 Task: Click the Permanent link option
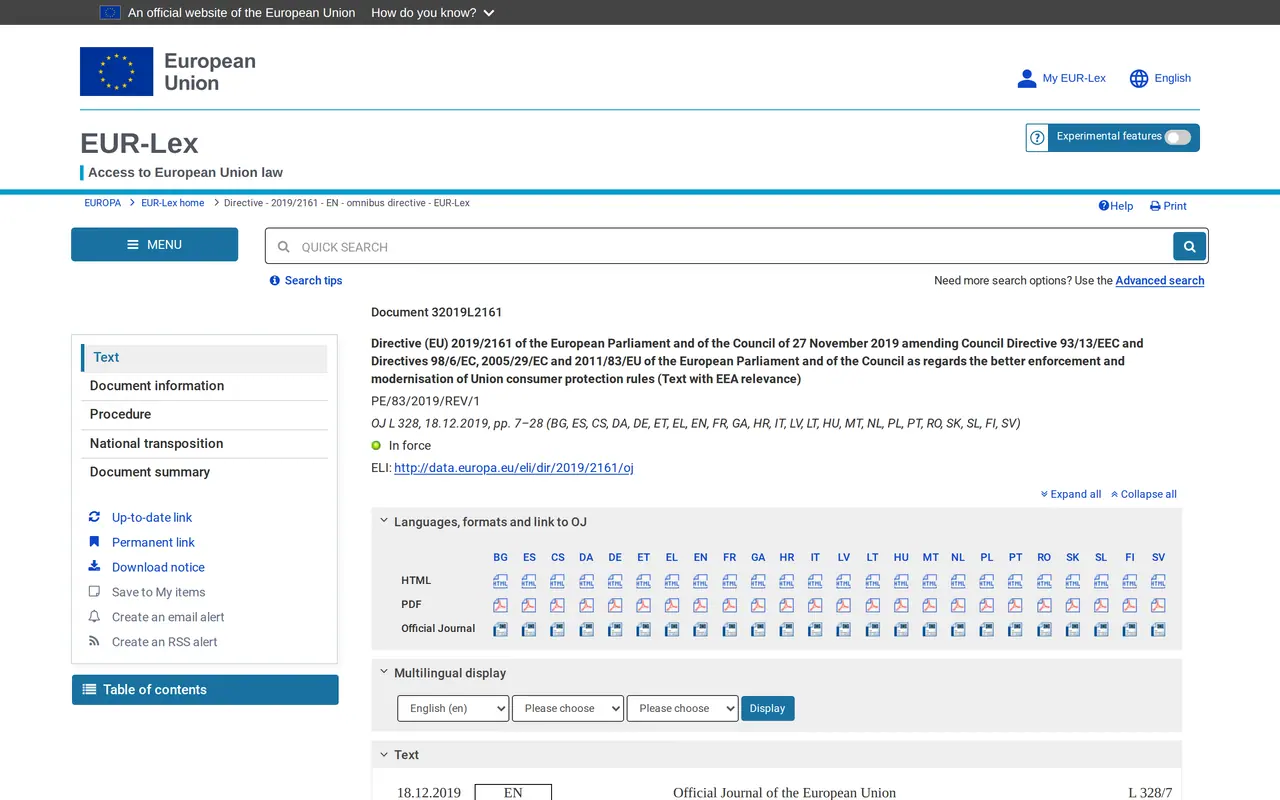(x=153, y=542)
